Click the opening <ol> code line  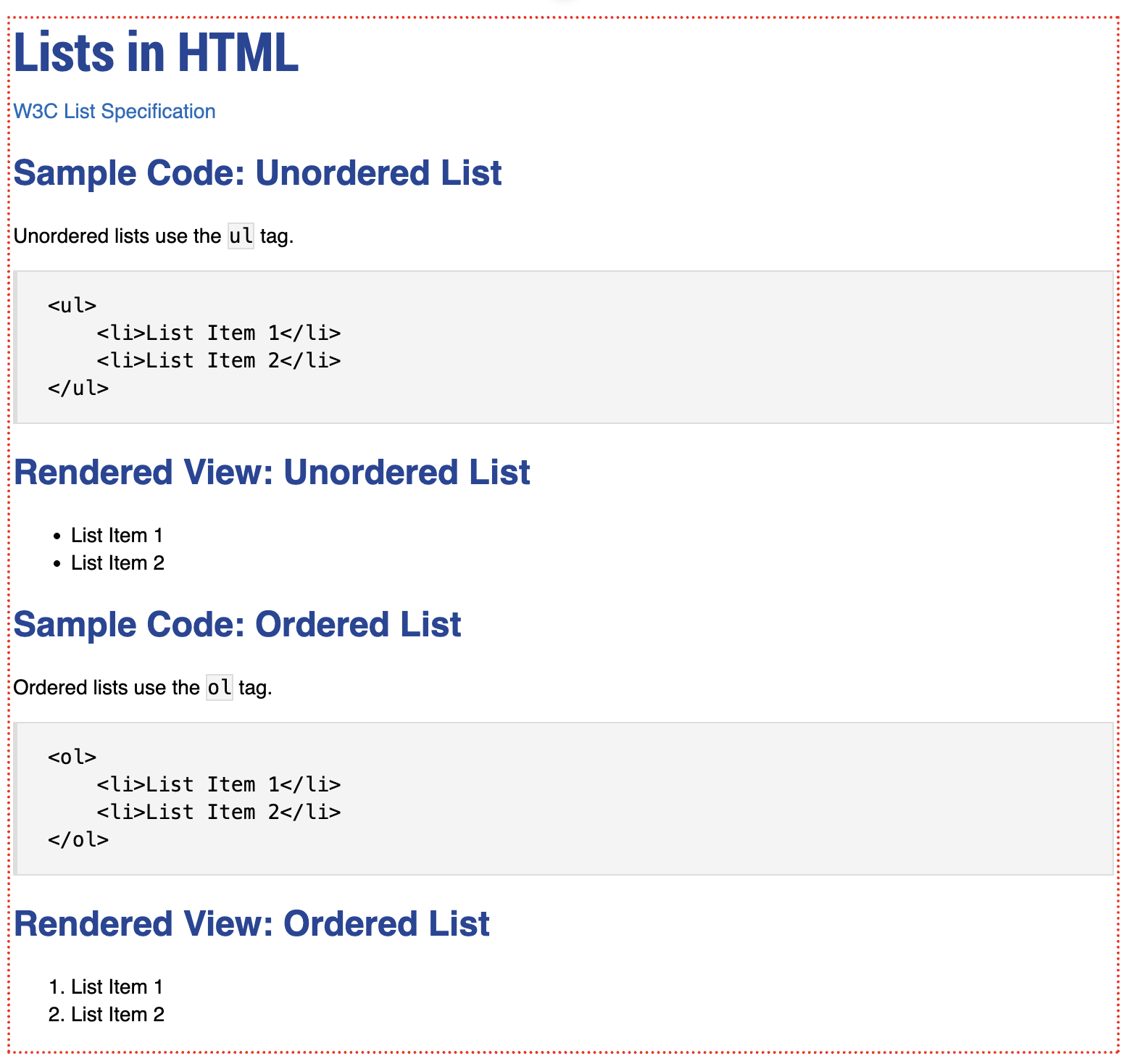coord(72,757)
